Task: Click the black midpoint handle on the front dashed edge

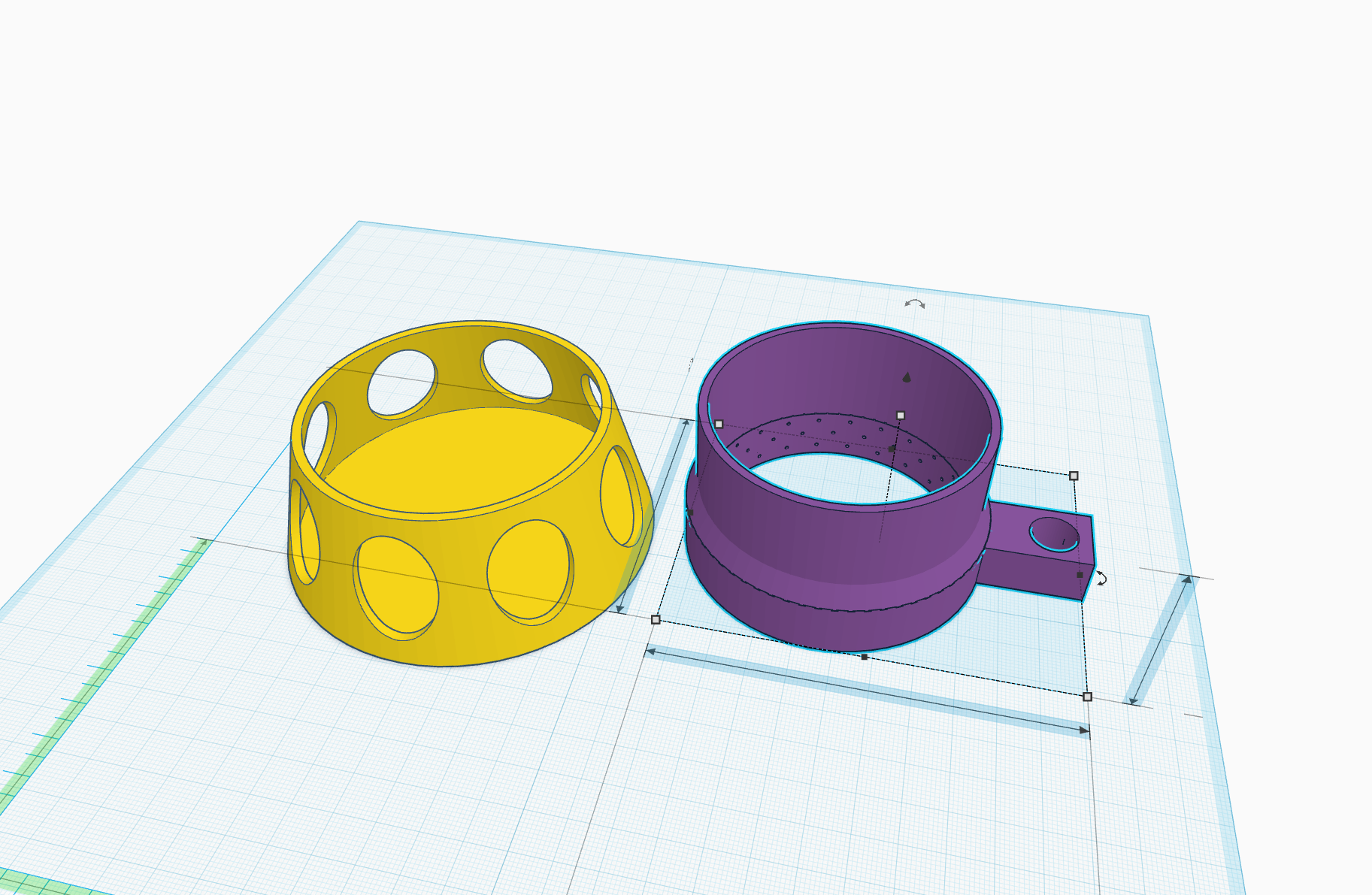Action: tap(865, 657)
